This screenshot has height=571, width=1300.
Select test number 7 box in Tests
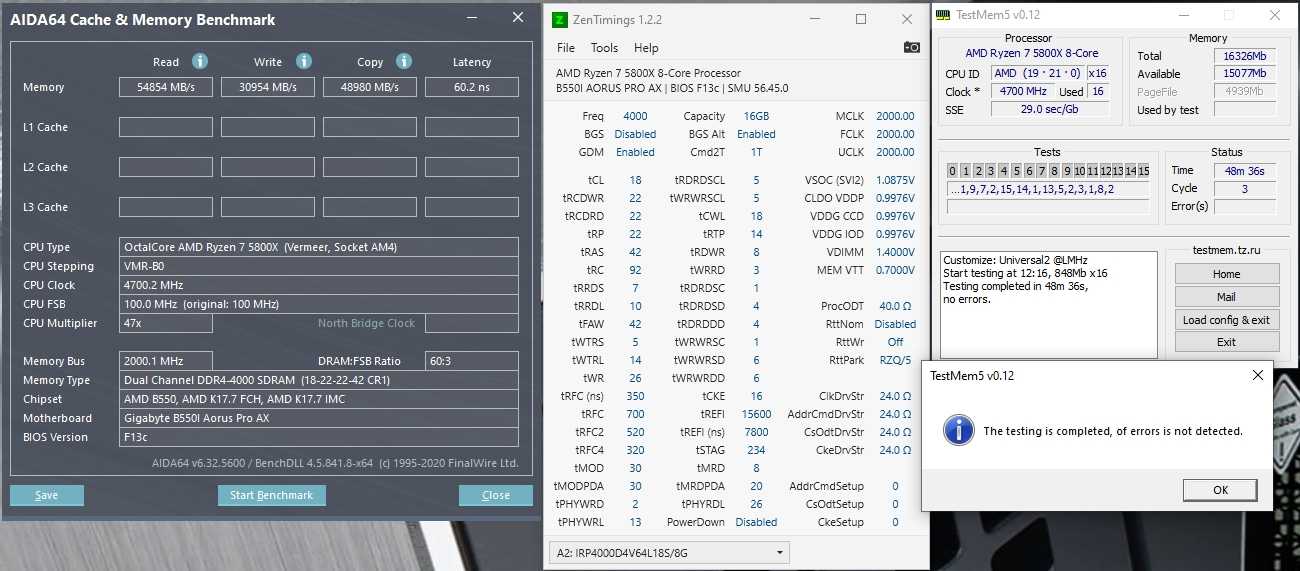click(x=1041, y=171)
